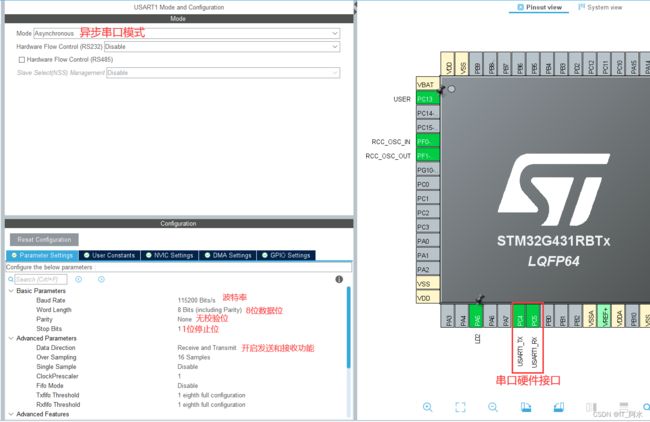Switch to the Parameter Settings tab

click(x=42, y=255)
